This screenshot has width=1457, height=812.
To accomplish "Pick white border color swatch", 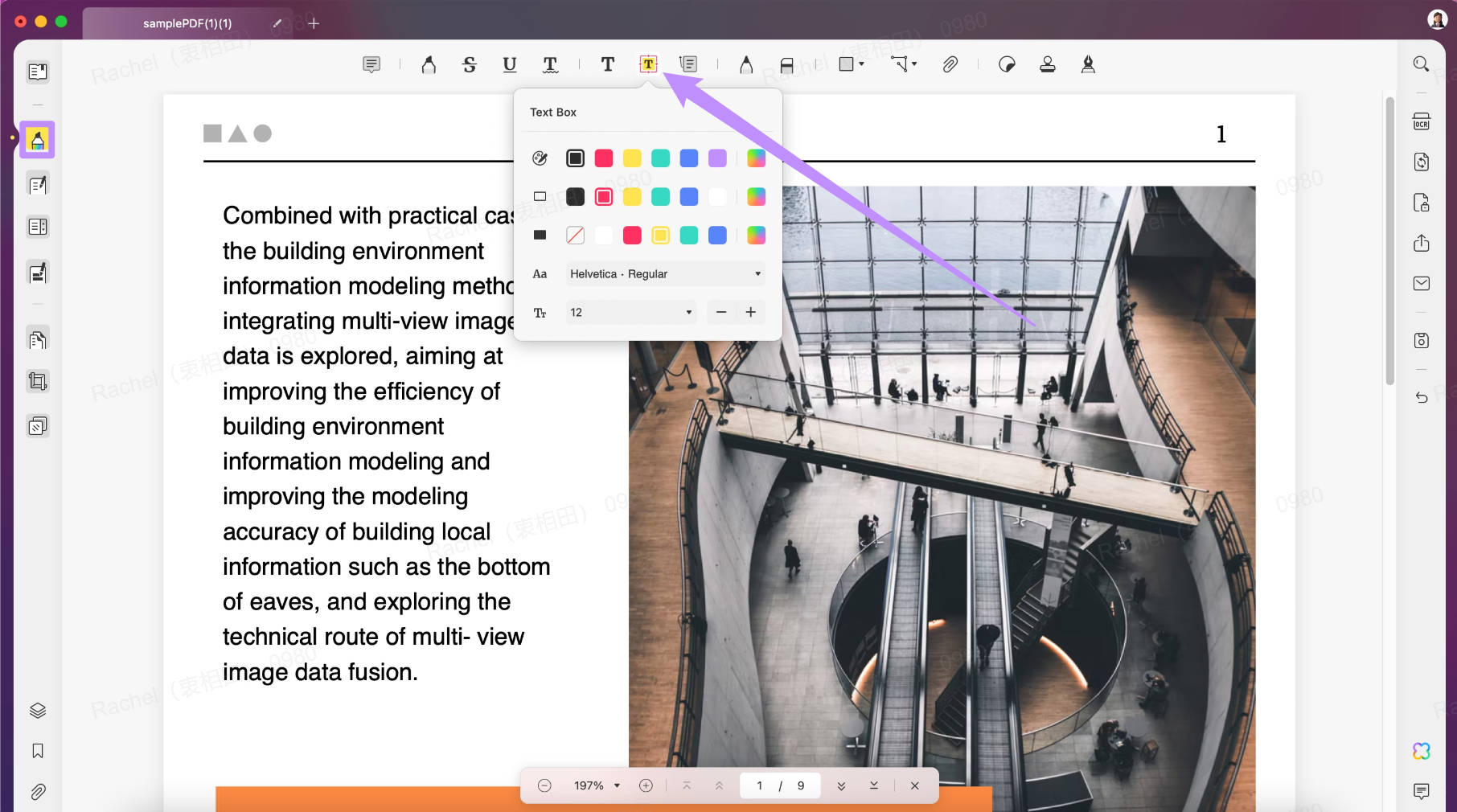I will pyautogui.click(x=717, y=197).
